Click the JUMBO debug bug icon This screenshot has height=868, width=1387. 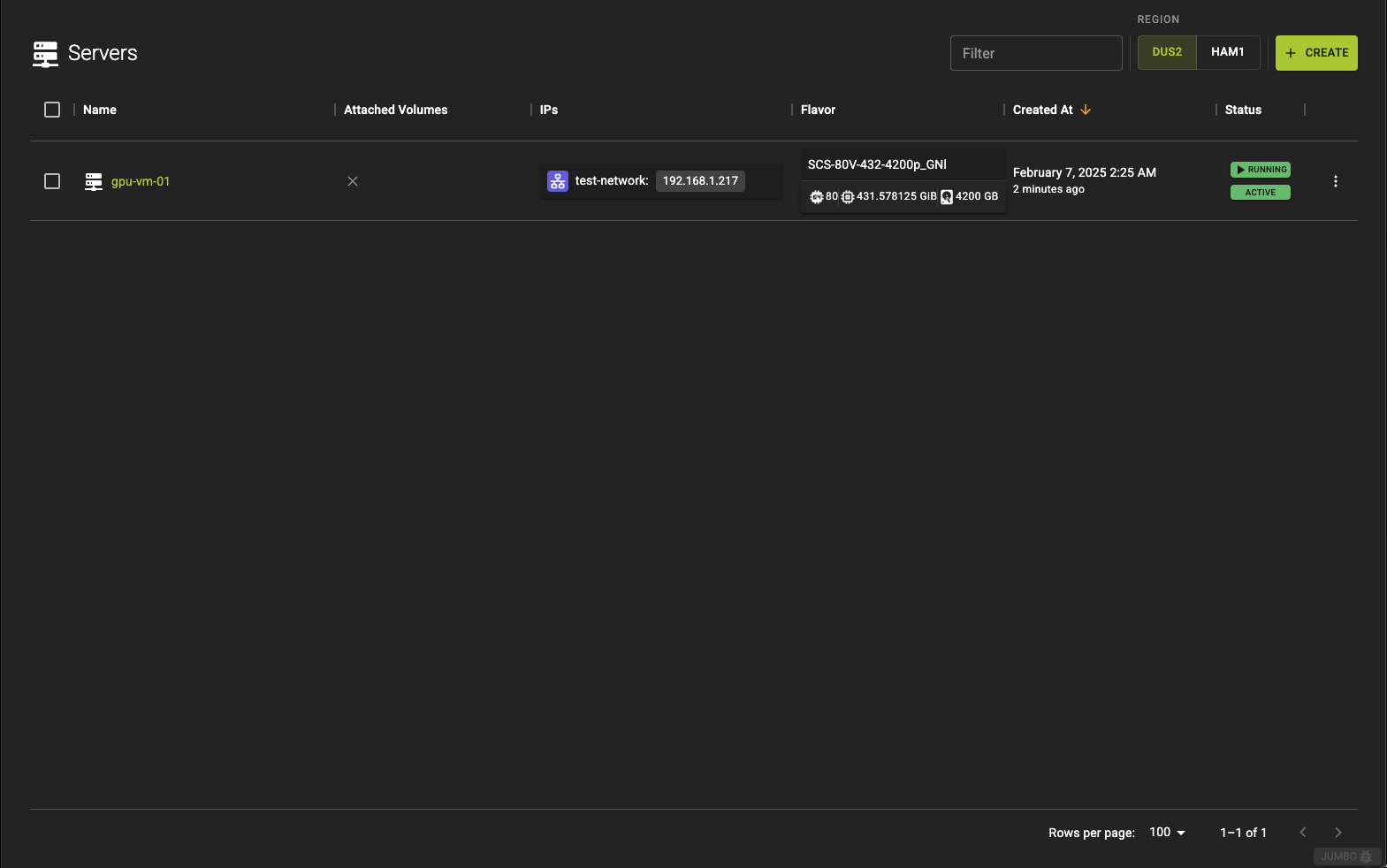(x=1366, y=857)
